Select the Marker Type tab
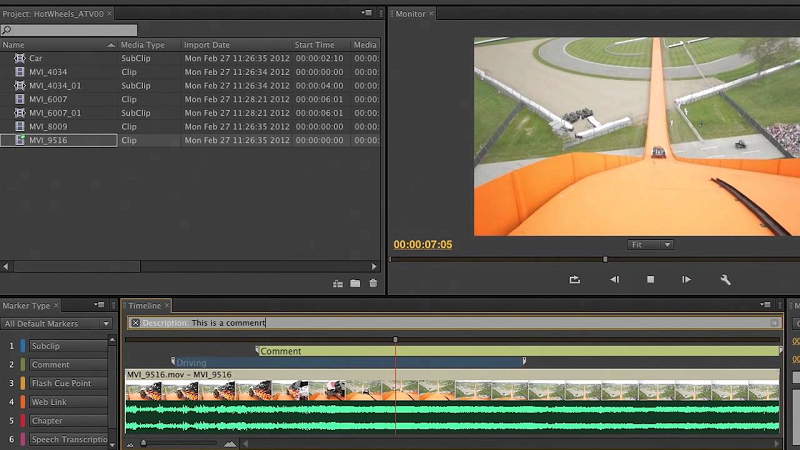 click(26, 306)
